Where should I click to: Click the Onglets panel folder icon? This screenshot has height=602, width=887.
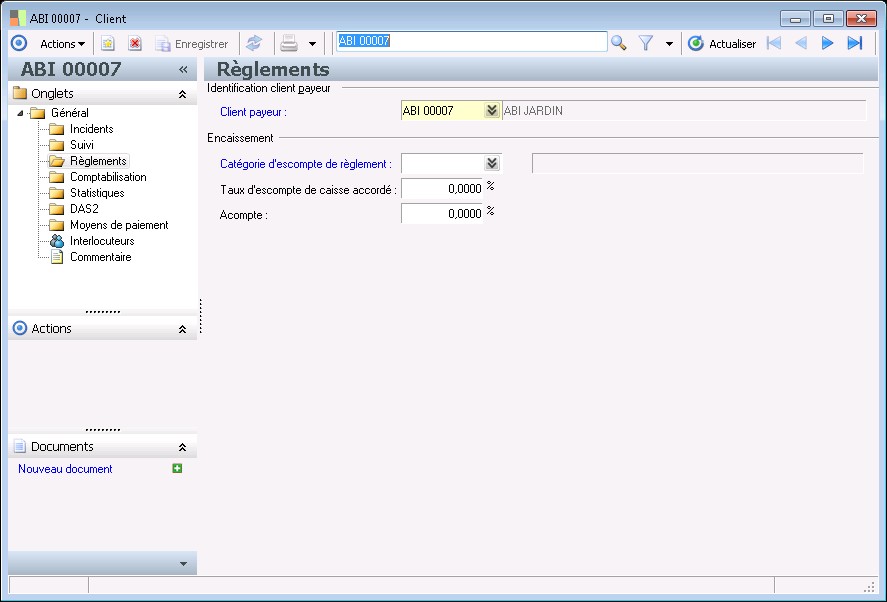(20, 93)
